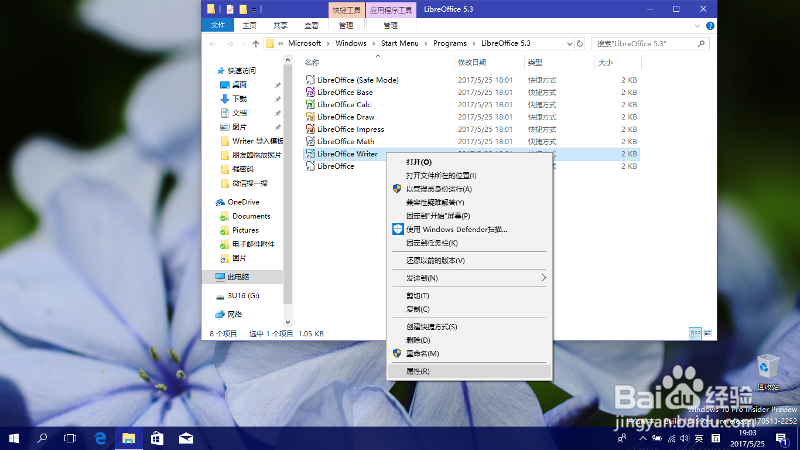This screenshot has height=450, width=800.
Task: Click the search magnifier in search box
Action: 701,44
